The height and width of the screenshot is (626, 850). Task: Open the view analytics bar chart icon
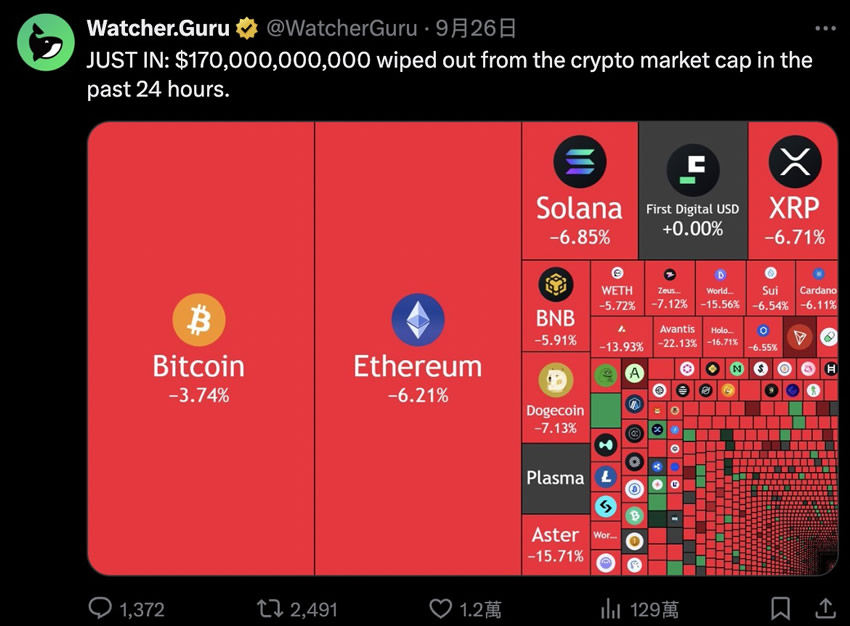point(610,609)
